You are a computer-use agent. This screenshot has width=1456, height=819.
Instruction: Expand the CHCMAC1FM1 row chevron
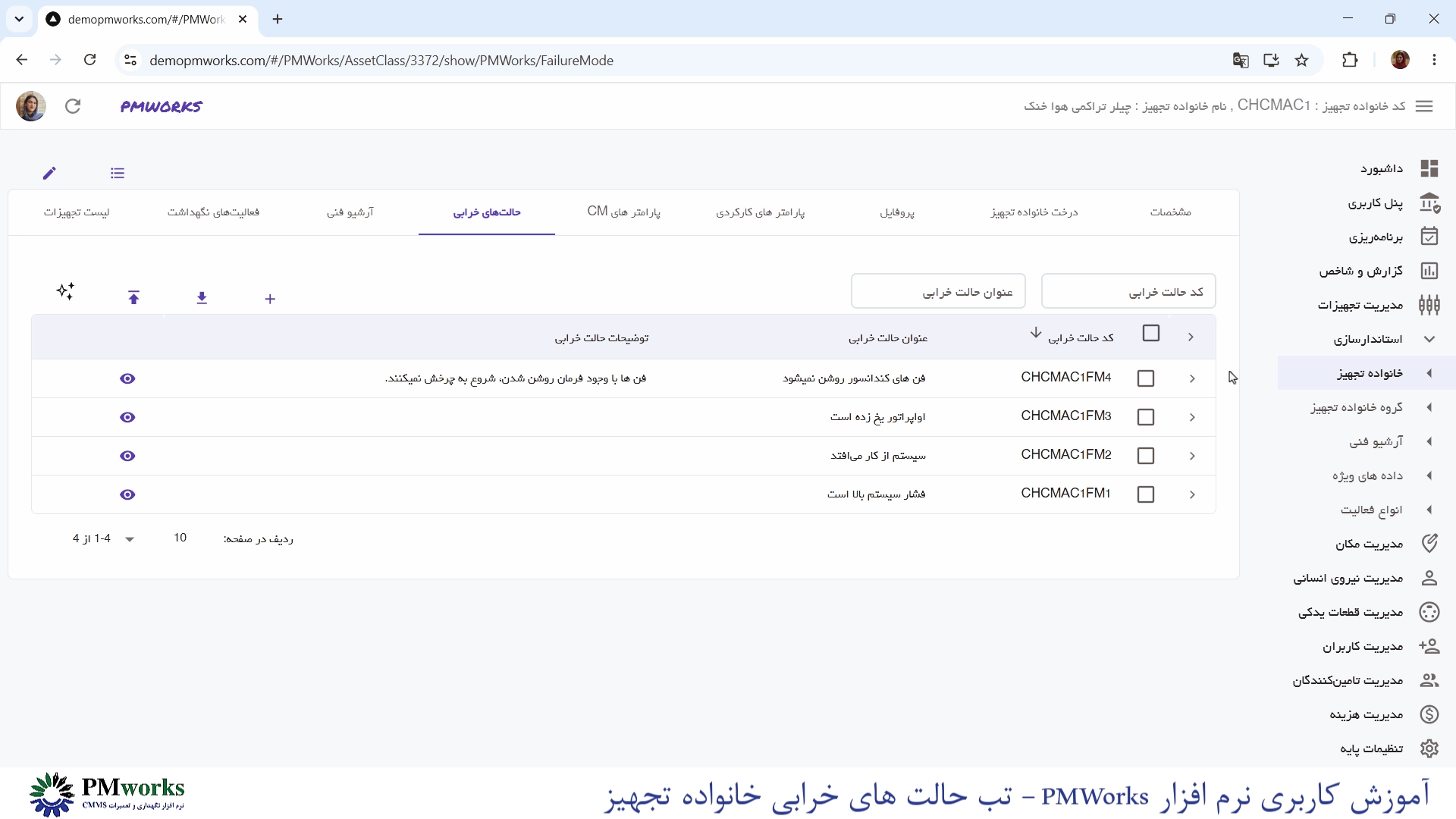[x=1192, y=494]
